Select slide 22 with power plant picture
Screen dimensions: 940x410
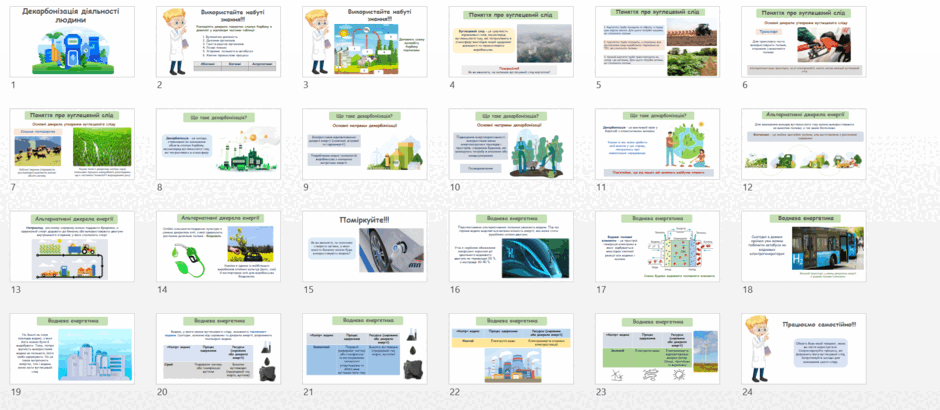pyautogui.click(x=511, y=349)
